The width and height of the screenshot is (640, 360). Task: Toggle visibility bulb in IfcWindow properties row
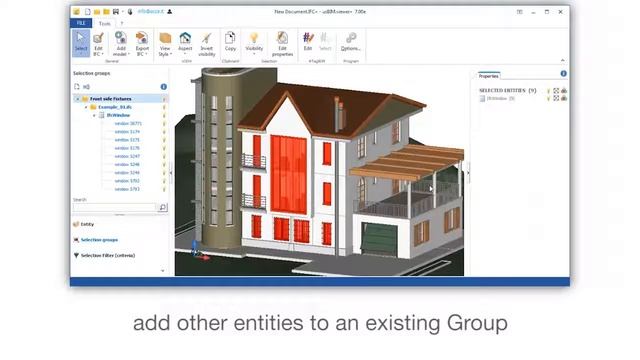tap(549, 98)
